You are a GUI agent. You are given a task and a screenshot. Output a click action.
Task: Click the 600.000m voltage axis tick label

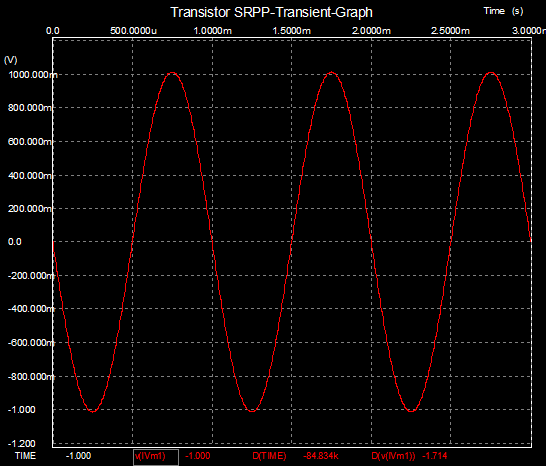point(30,143)
